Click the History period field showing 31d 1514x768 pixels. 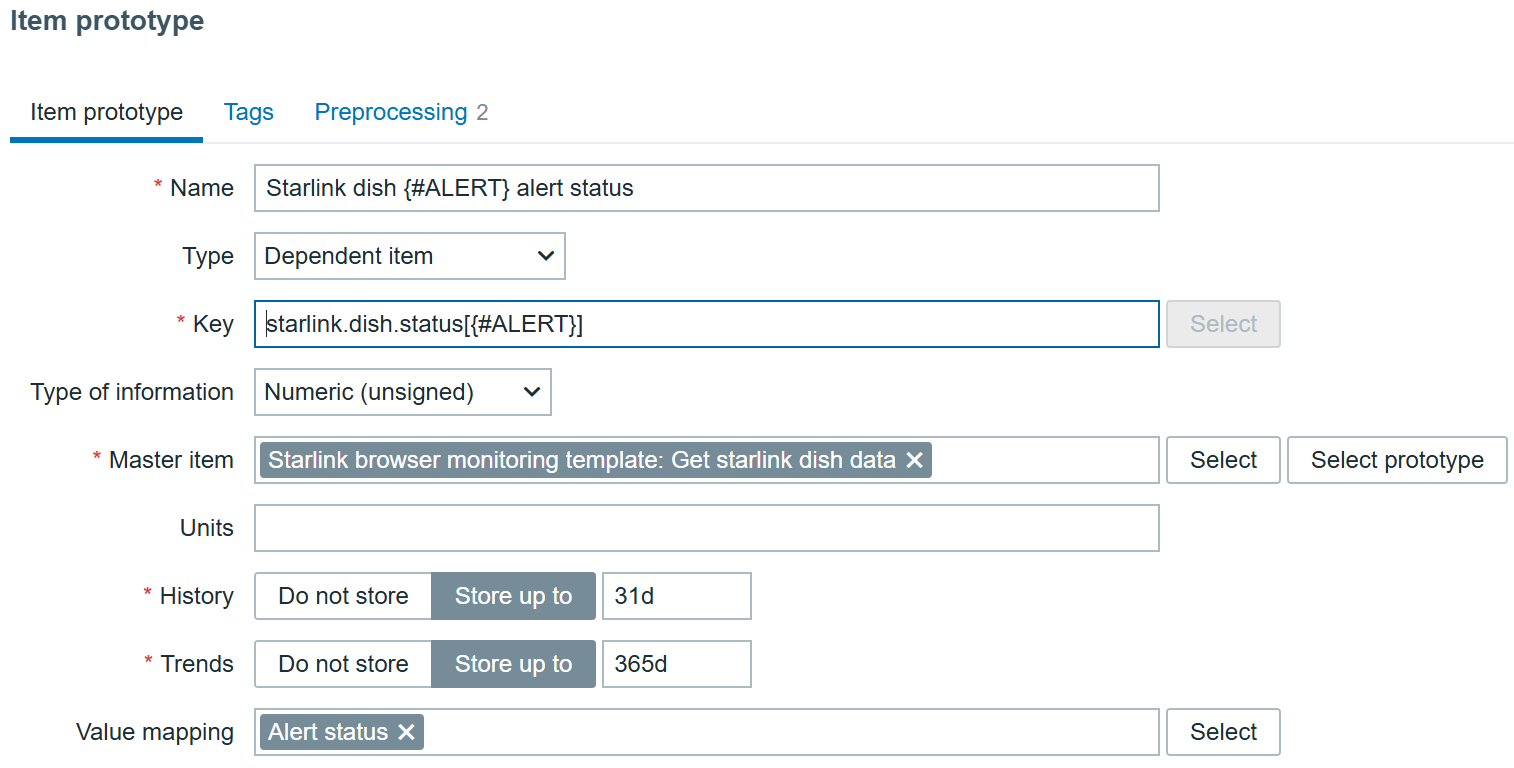click(x=676, y=596)
